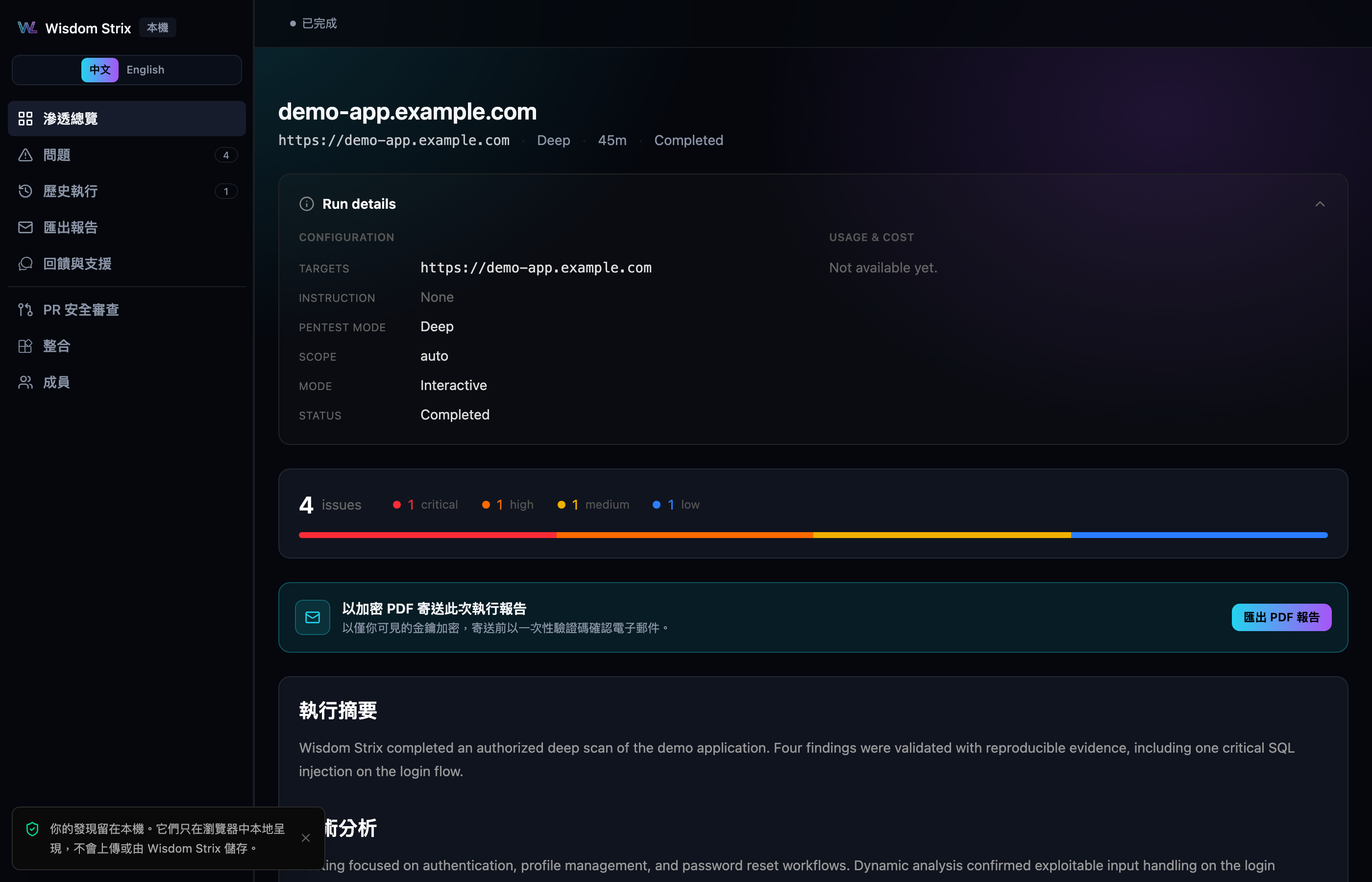
Task: Open the 整合 integrations icon
Action: click(25, 346)
